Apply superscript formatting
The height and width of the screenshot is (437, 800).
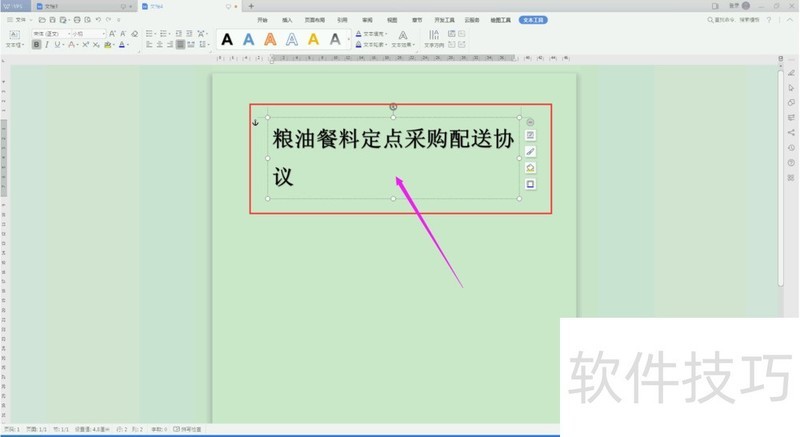click(x=85, y=45)
